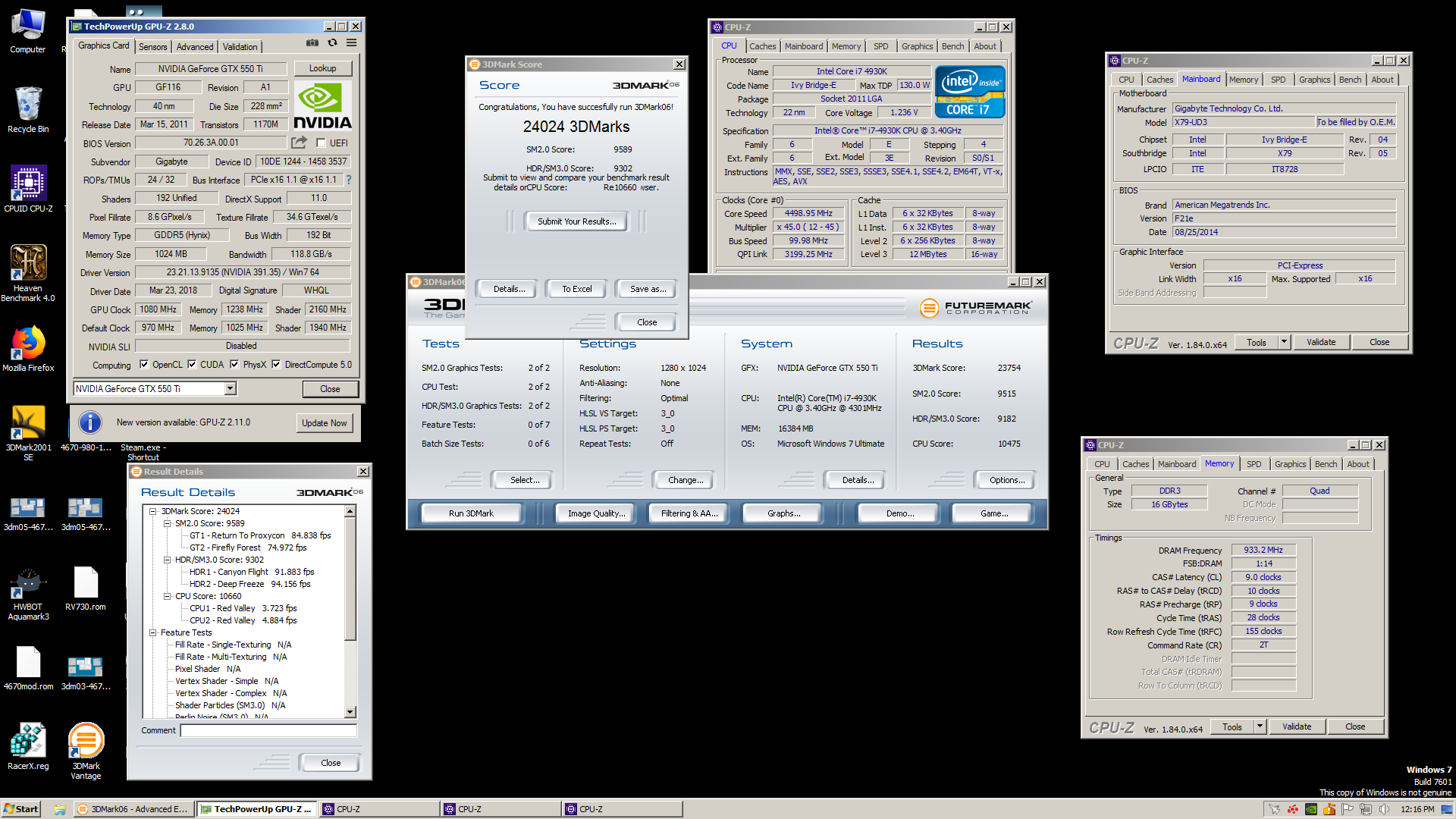Open the Computer desktop icon
1456x819 pixels.
(x=28, y=30)
